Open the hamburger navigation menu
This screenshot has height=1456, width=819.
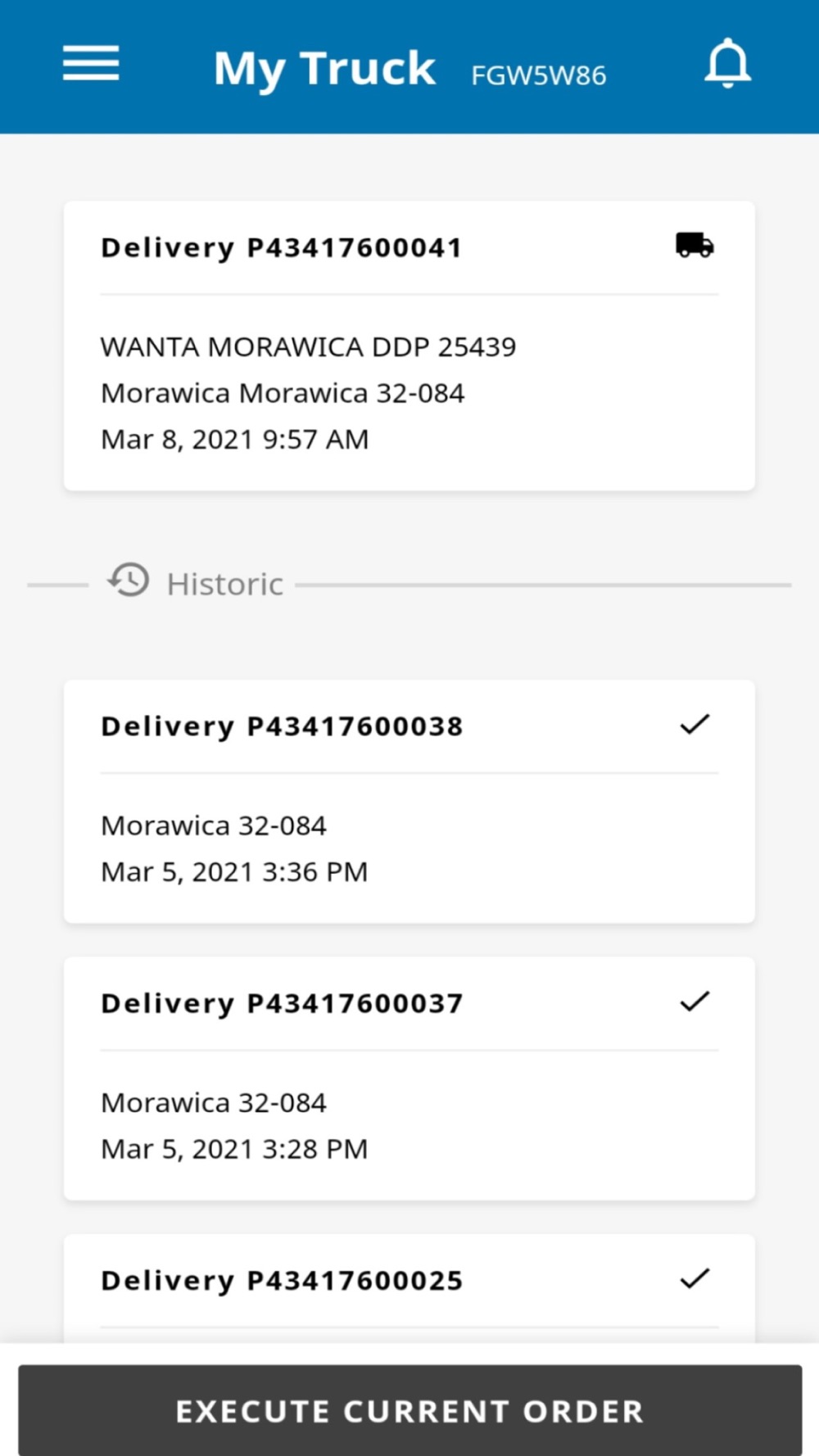point(91,64)
